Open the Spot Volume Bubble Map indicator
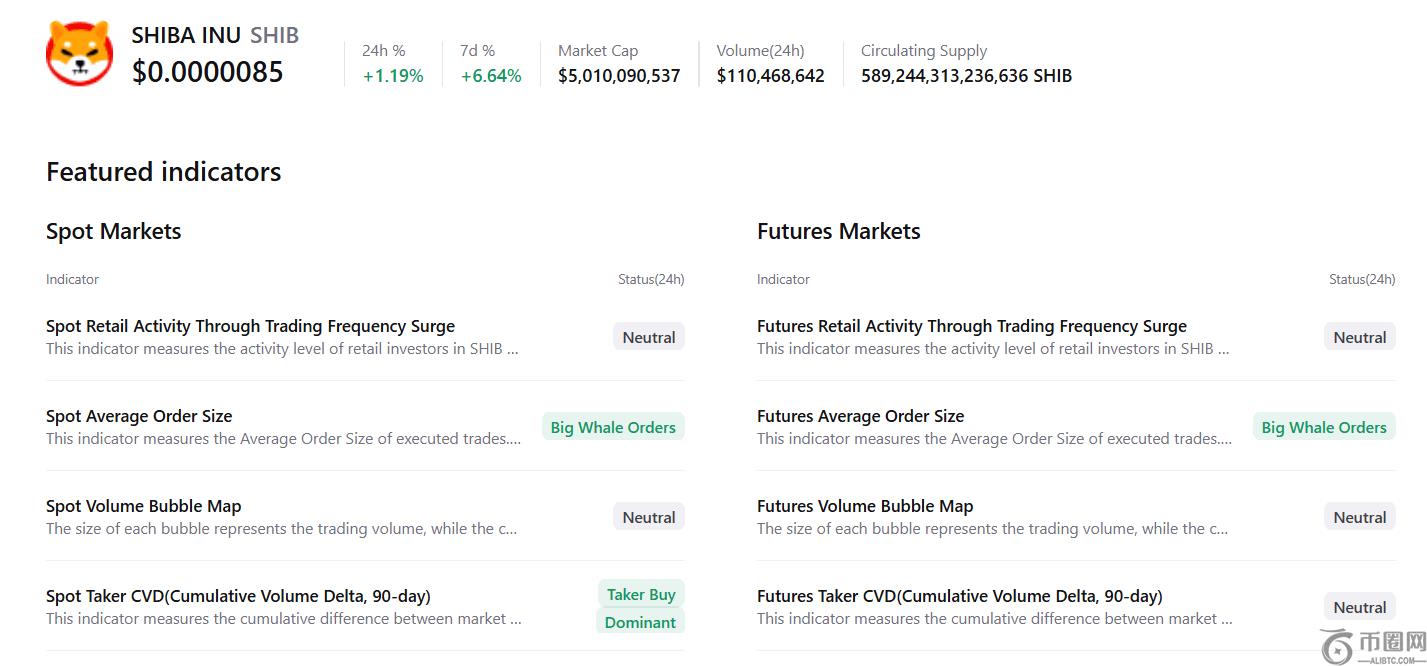 click(x=143, y=506)
